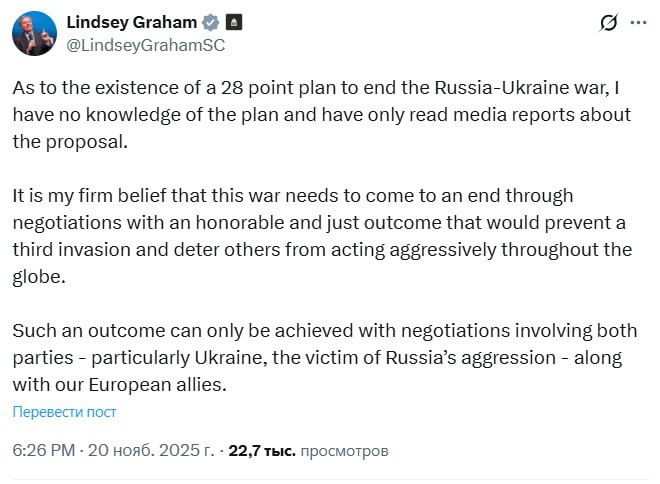
Task: Open the Grok explain-post icon
Action: (607, 22)
